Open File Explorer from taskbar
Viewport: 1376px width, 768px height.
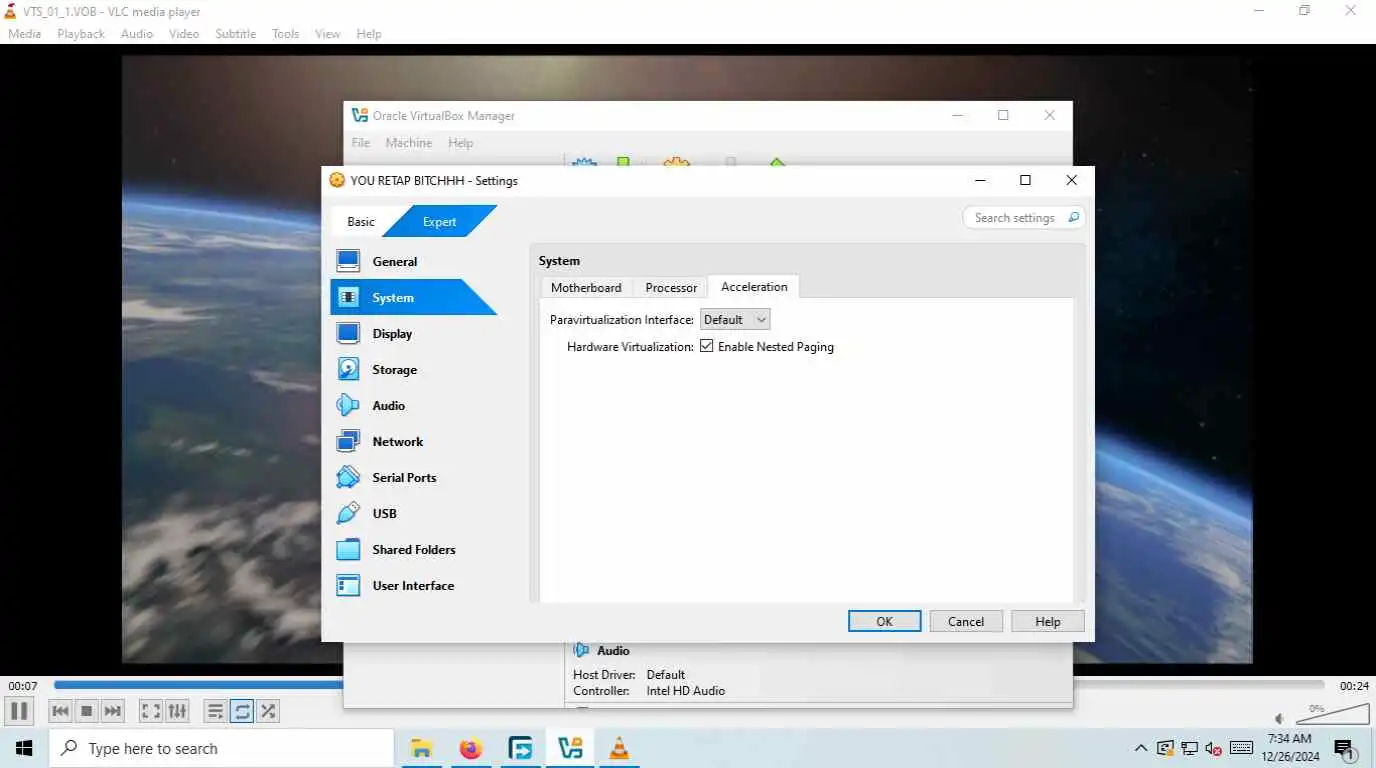tap(422, 748)
